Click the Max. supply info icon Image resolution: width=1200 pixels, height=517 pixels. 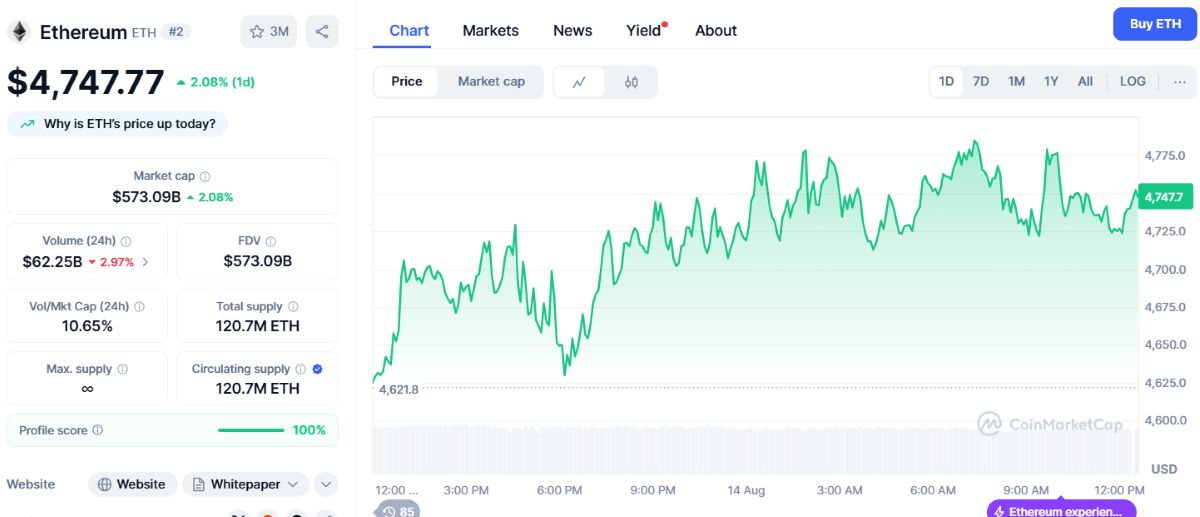[122, 369]
